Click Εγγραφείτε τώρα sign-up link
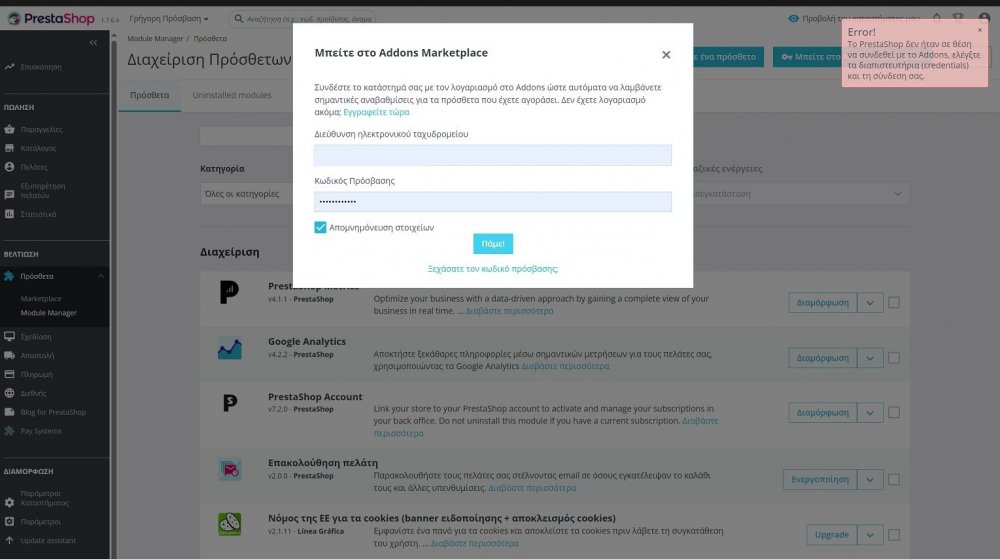The height and width of the screenshot is (559, 1000). click(x=376, y=112)
